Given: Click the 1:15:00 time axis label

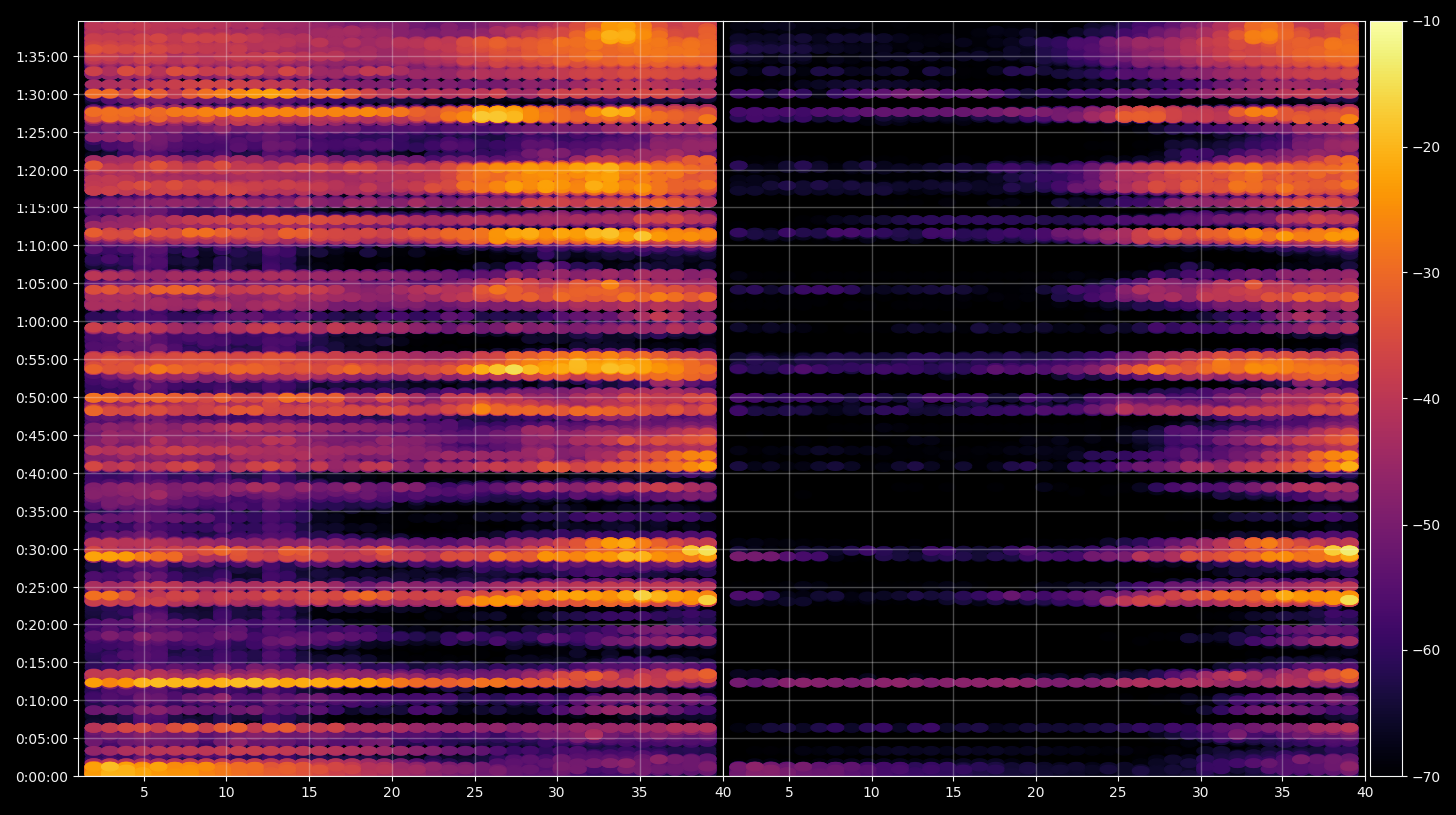Looking at the screenshot, I should 42,208.
